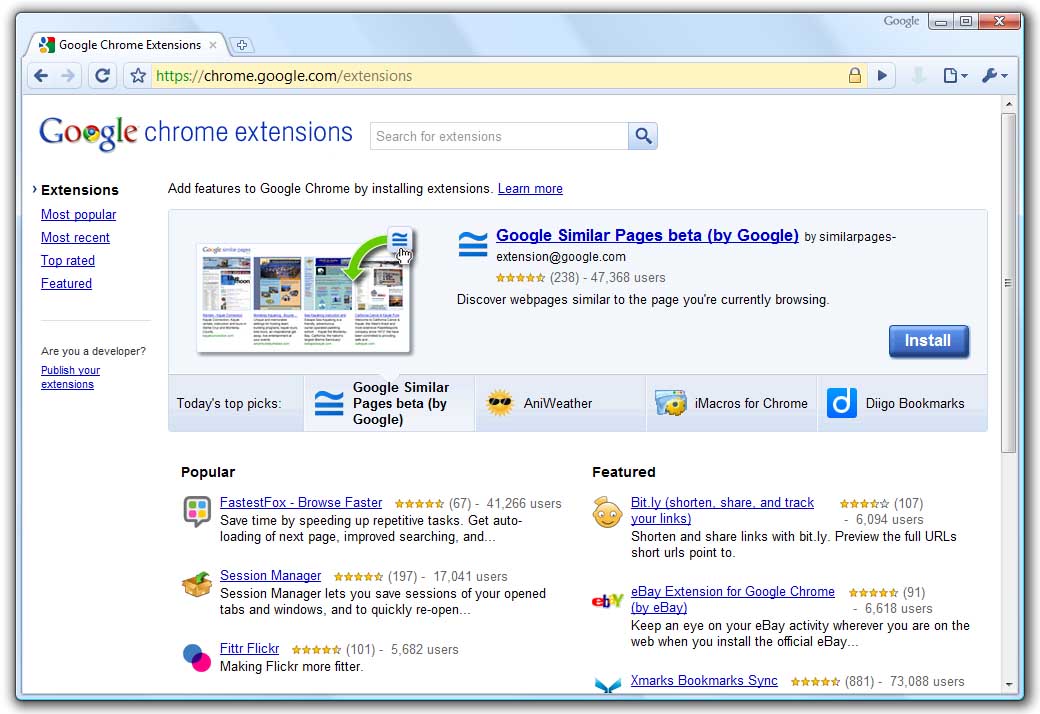Open the Fittr Flickr link
Viewport: 1040px width, 714px height.
tap(249, 648)
